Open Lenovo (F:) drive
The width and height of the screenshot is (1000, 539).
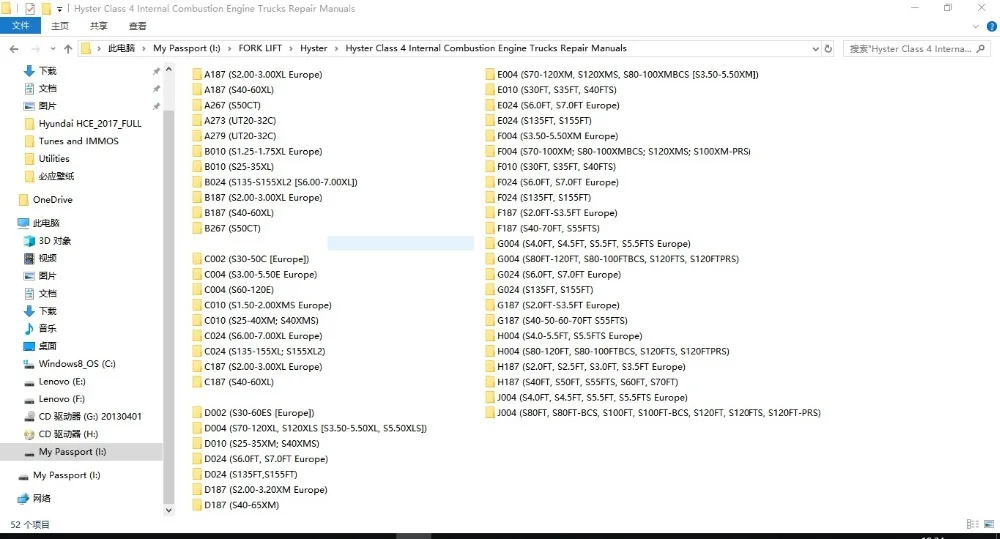click(x=61, y=399)
